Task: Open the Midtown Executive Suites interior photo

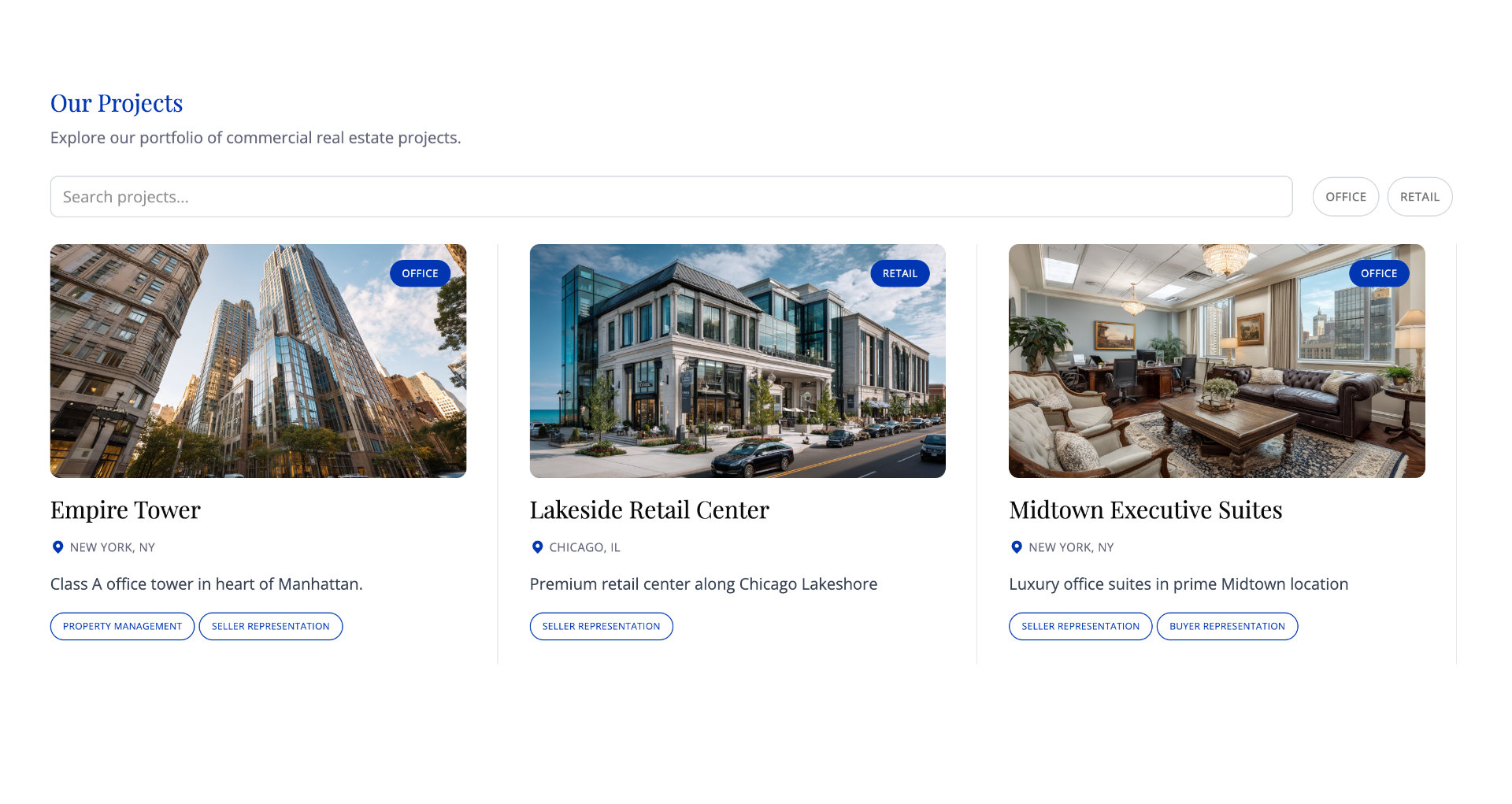Action: coord(1217,361)
